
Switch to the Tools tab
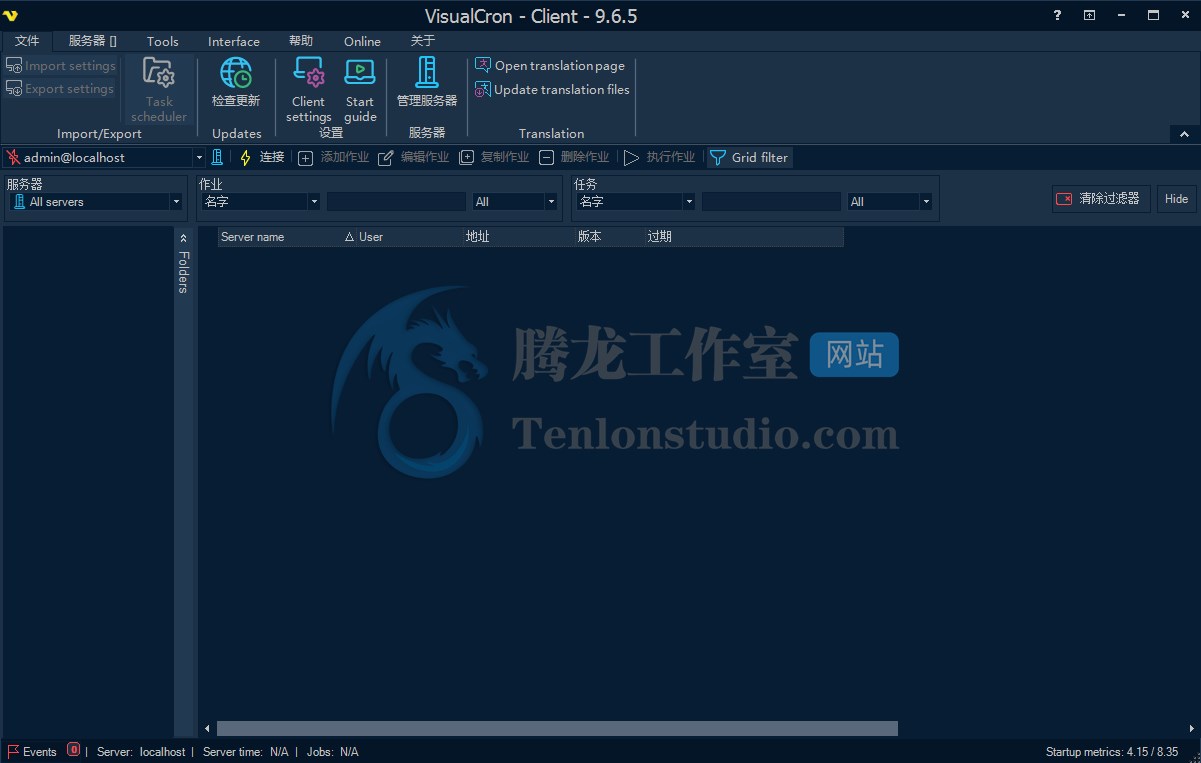[162, 41]
